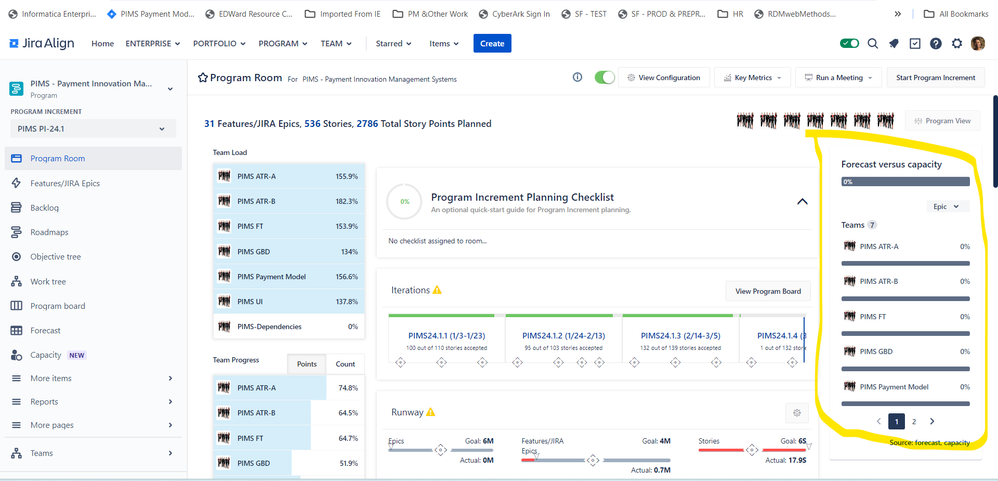Expand Reports in the sidebar
The height and width of the screenshot is (481, 998).
click(x=92, y=401)
